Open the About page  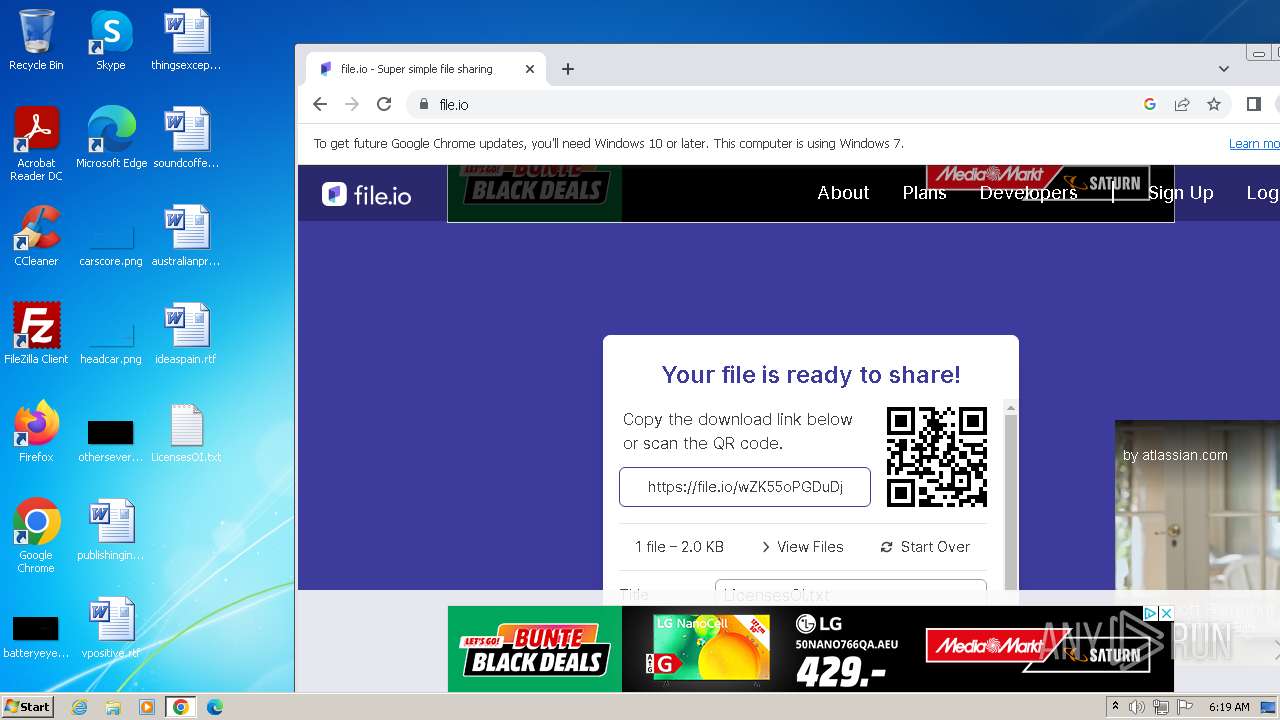tap(843, 193)
